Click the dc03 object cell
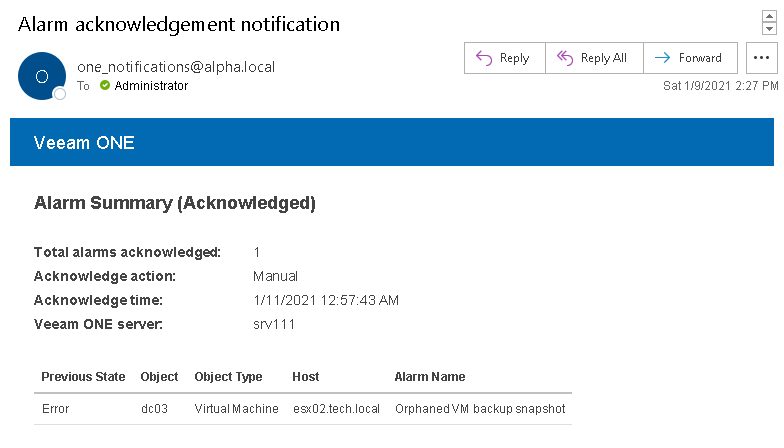This screenshot has height=448, width=784. point(155,409)
